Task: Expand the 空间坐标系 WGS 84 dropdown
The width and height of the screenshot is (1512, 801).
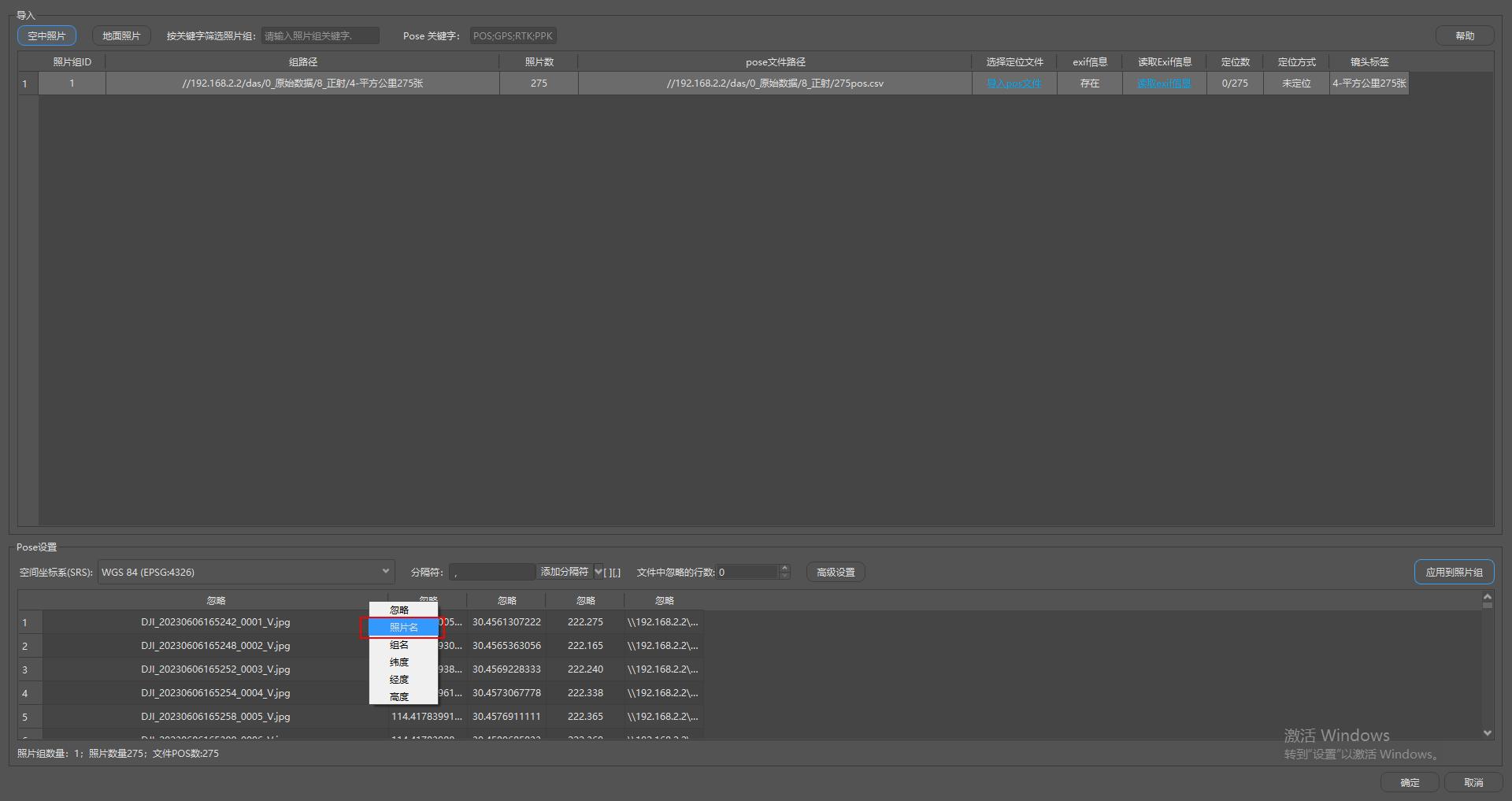Action: pyautogui.click(x=246, y=572)
